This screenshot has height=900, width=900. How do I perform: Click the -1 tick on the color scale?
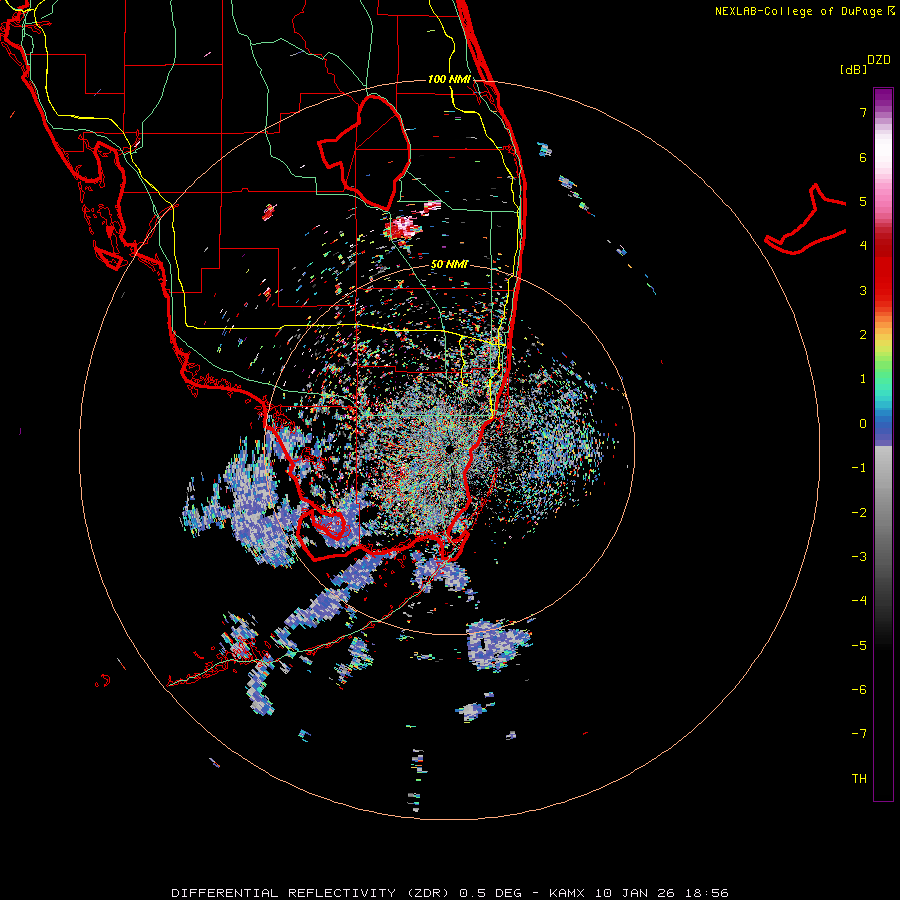[859, 468]
